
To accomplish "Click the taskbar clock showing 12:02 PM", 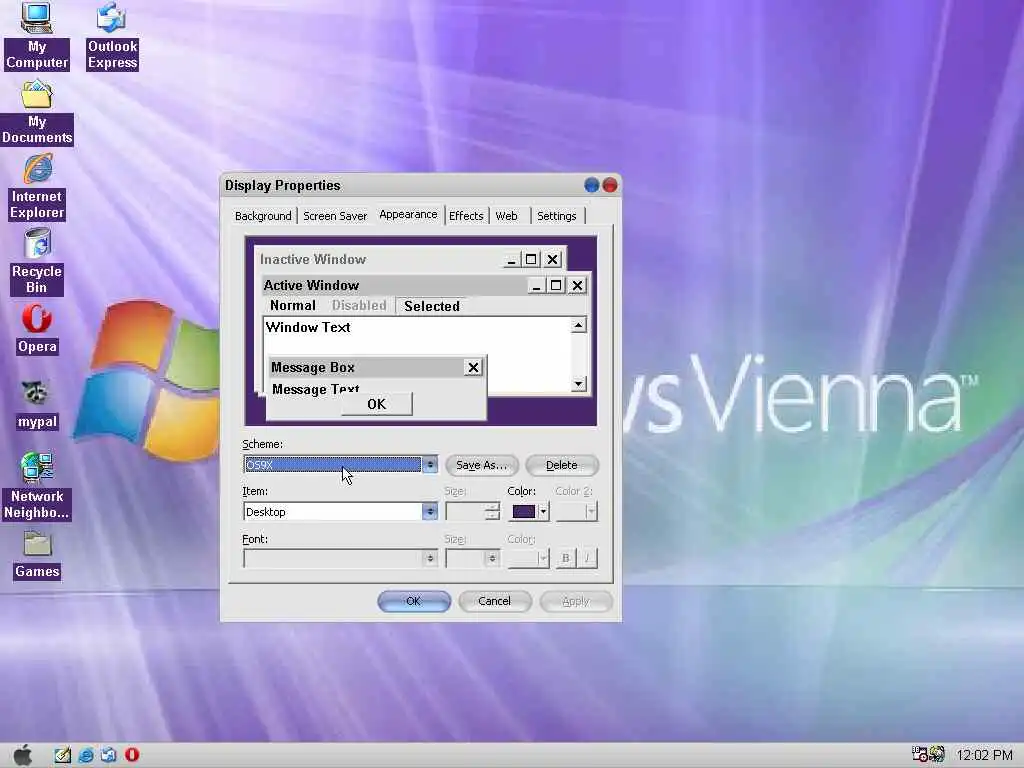I will [984, 756].
